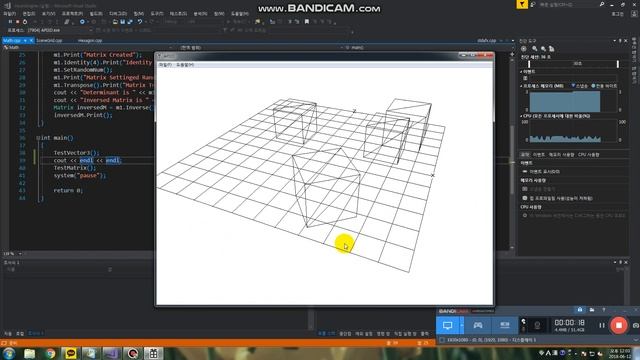Collapse the int main() code block
Screen dimensions: 640x360
pyautogui.click(x=38, y=138)
